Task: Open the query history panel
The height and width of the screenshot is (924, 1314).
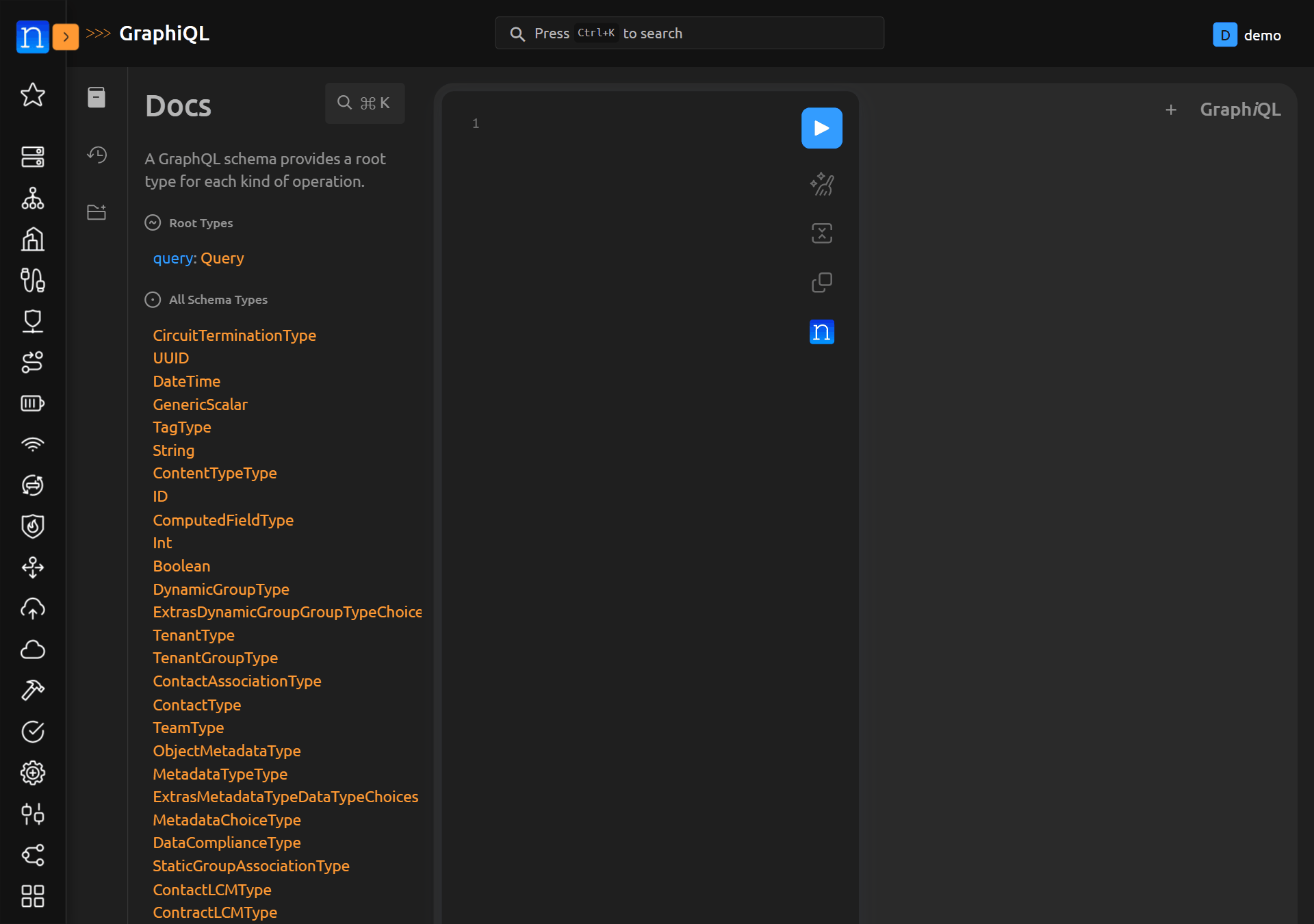Action: point(96,155)
